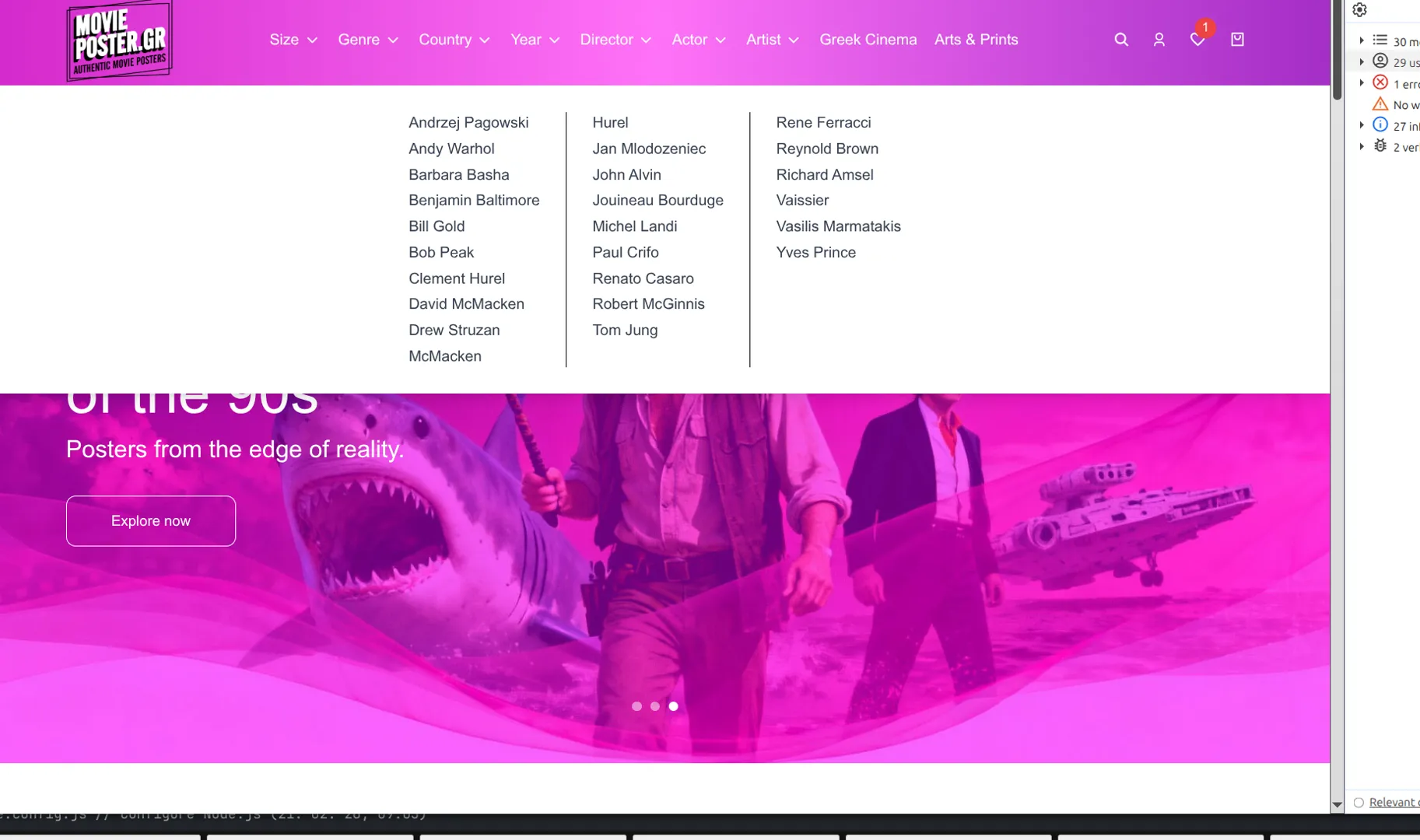Select the Relevant radio option

click(x=1359, y=803)
